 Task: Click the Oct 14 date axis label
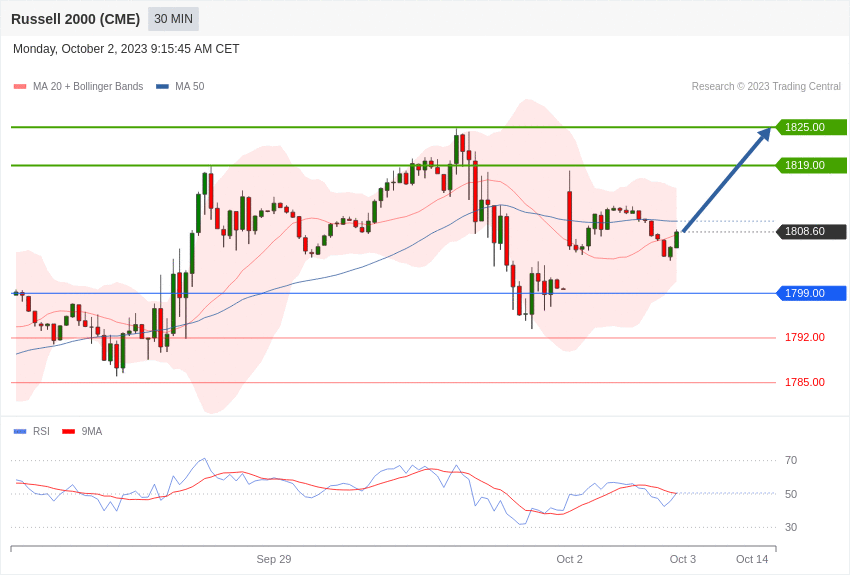pos(752,559)
